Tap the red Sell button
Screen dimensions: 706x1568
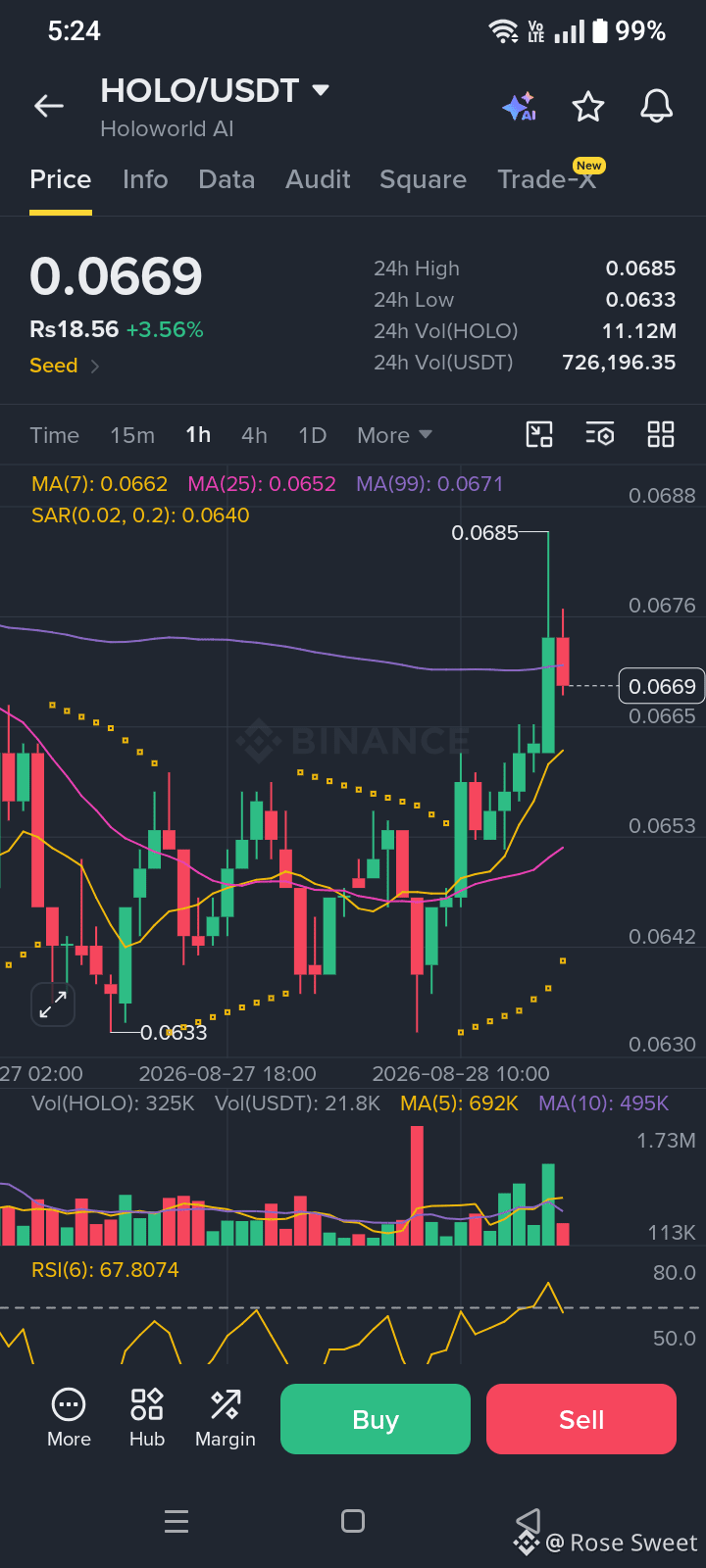point(581,1419)
